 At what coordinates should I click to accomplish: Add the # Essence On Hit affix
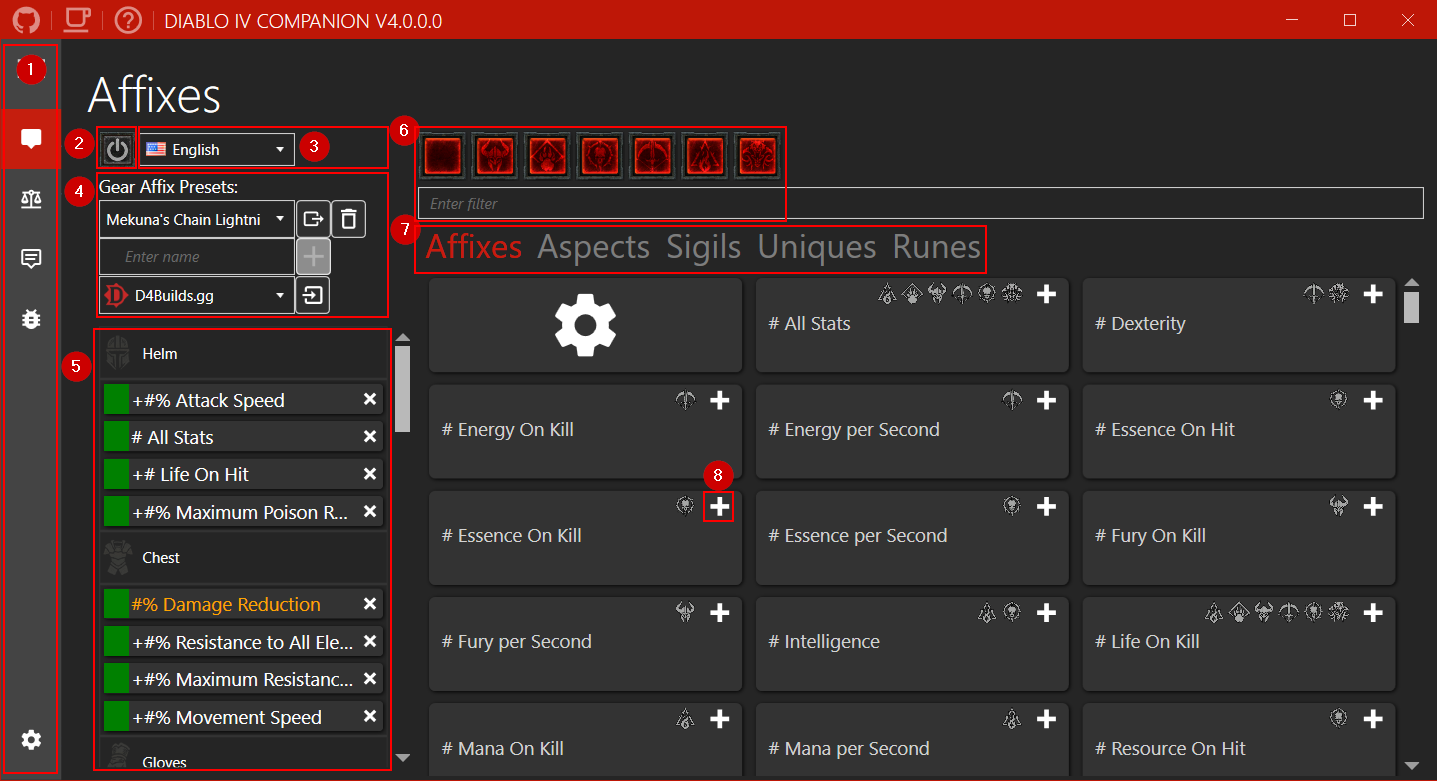coord(1373,400)
